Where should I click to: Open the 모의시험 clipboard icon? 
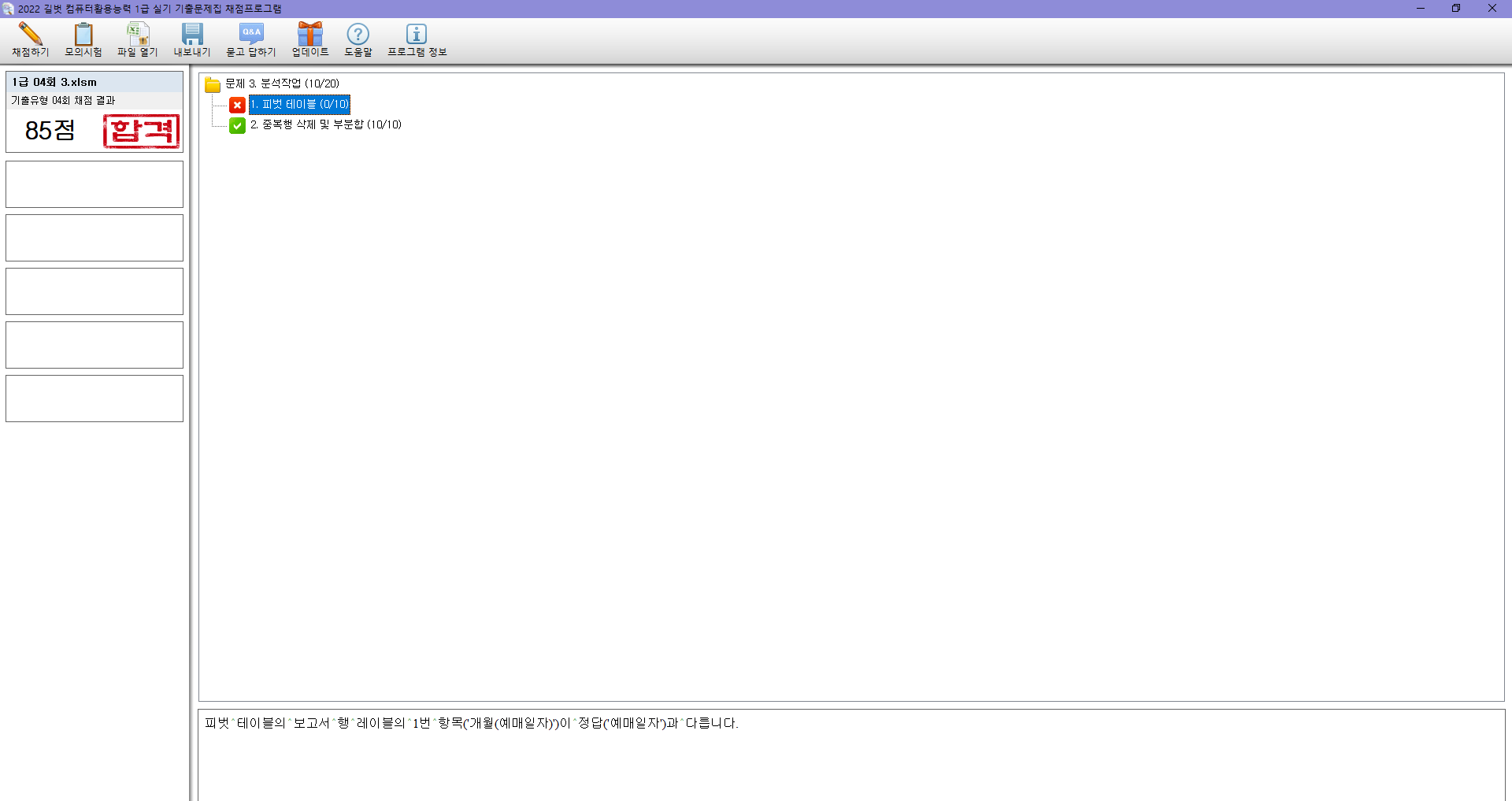[83, 35]
